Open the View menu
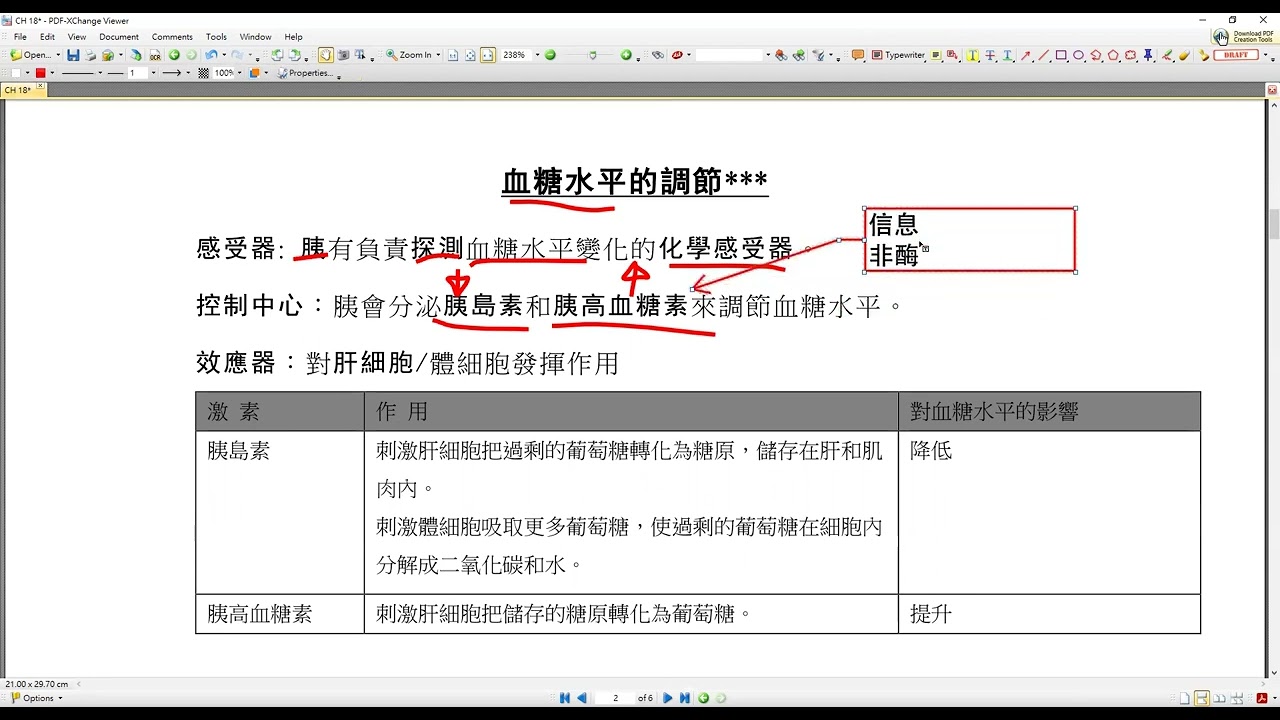Screen dimensions: 1280x720 (x=77, y=37)
